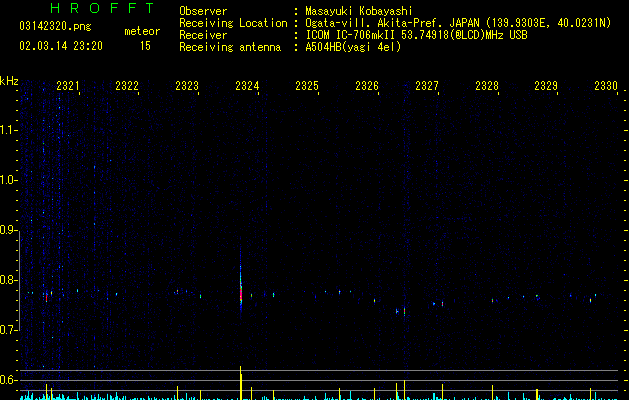The image size is (629, 400).
Task: Click the Receiving antenna label
Action: 230,47
